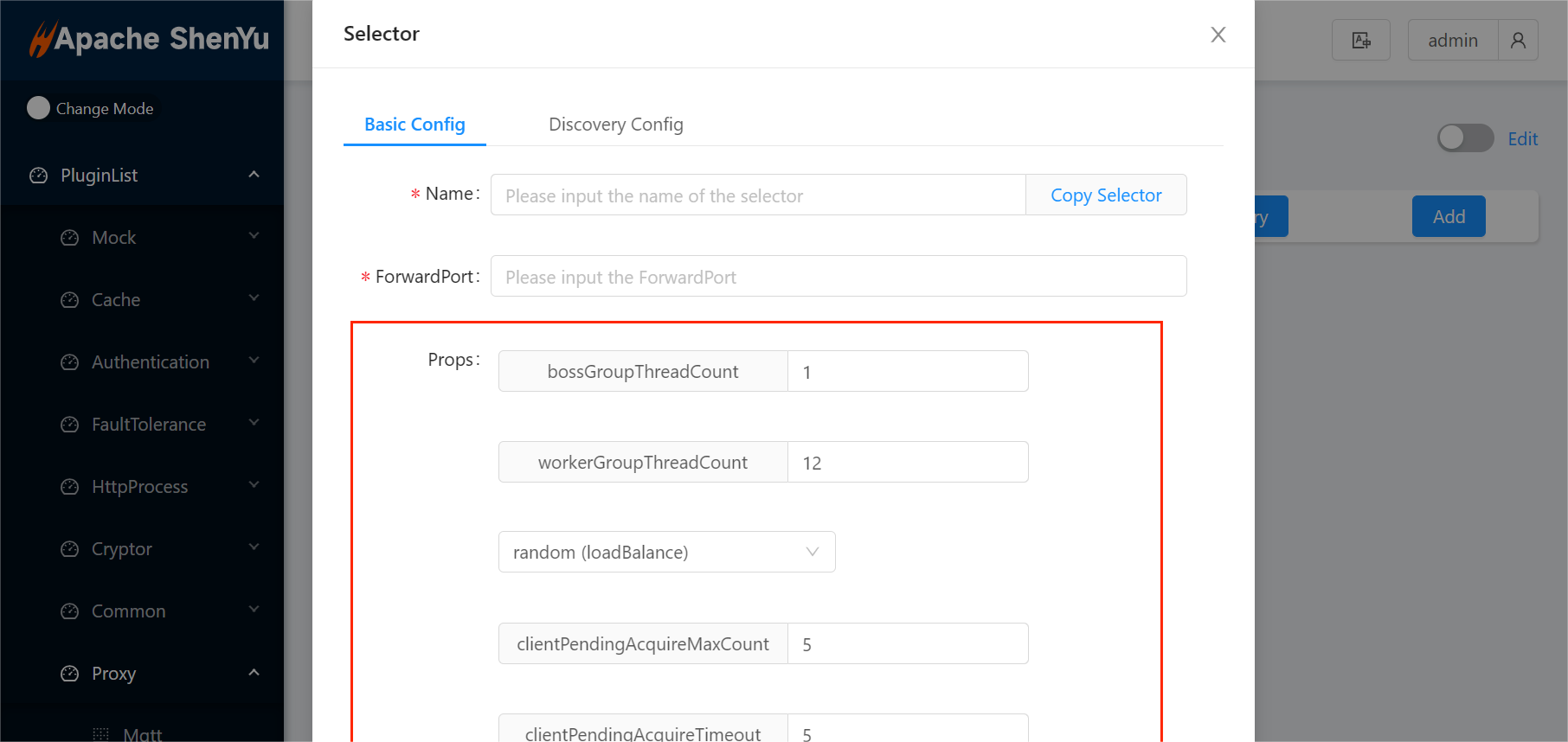Image resolution: width=1568 pixels, height=742 pixels.
Task: Click the Apache ShenYu logo
Action: coord(149,39)
